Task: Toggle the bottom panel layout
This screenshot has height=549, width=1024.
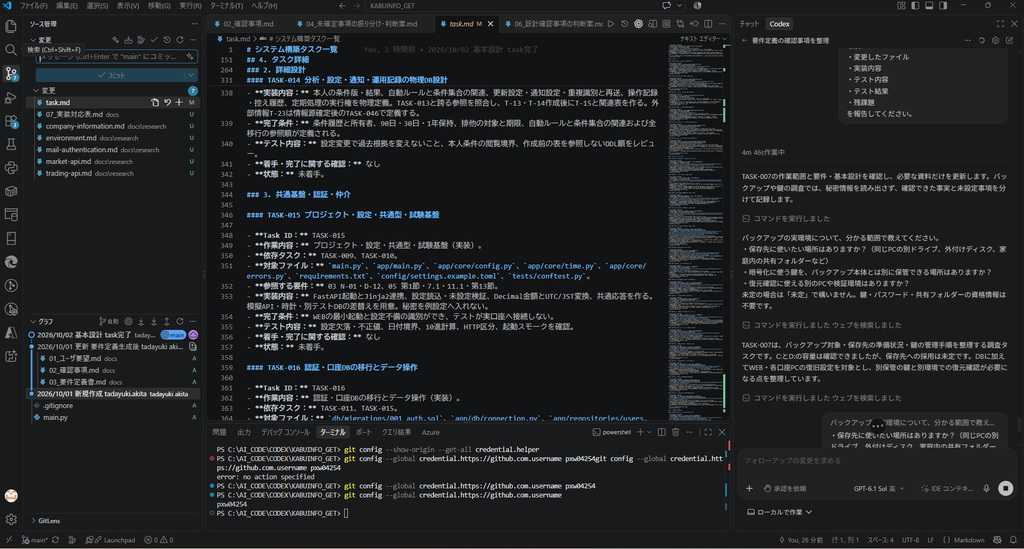Action: coord(929,5)
